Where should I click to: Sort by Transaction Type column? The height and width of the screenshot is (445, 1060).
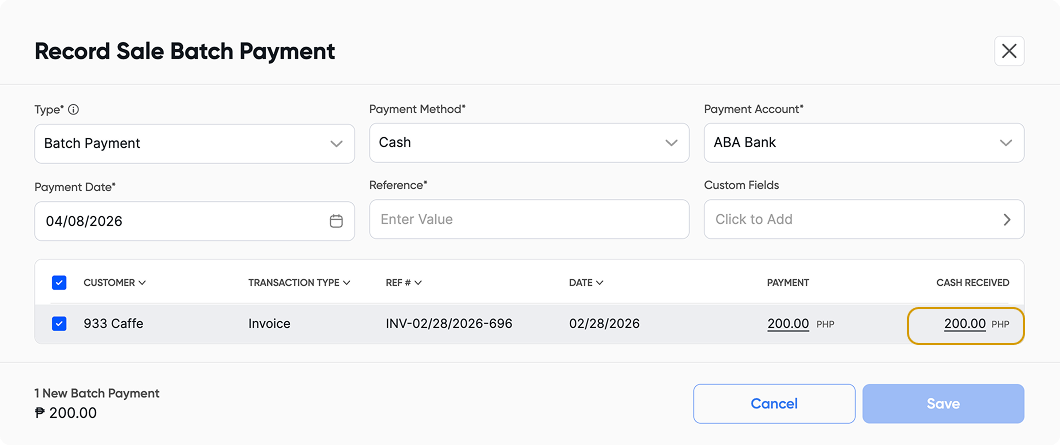click(x=299, y=283)
